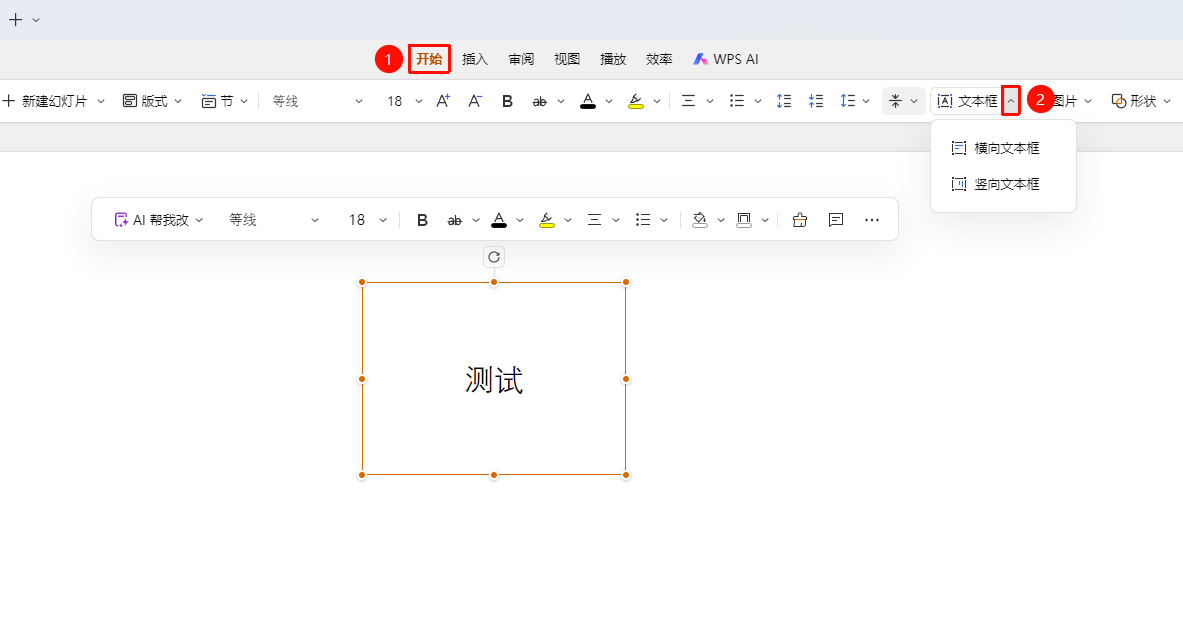Click the vertical text alignment icon
This screenshot has width=1183, height=642.
point(896,101)
